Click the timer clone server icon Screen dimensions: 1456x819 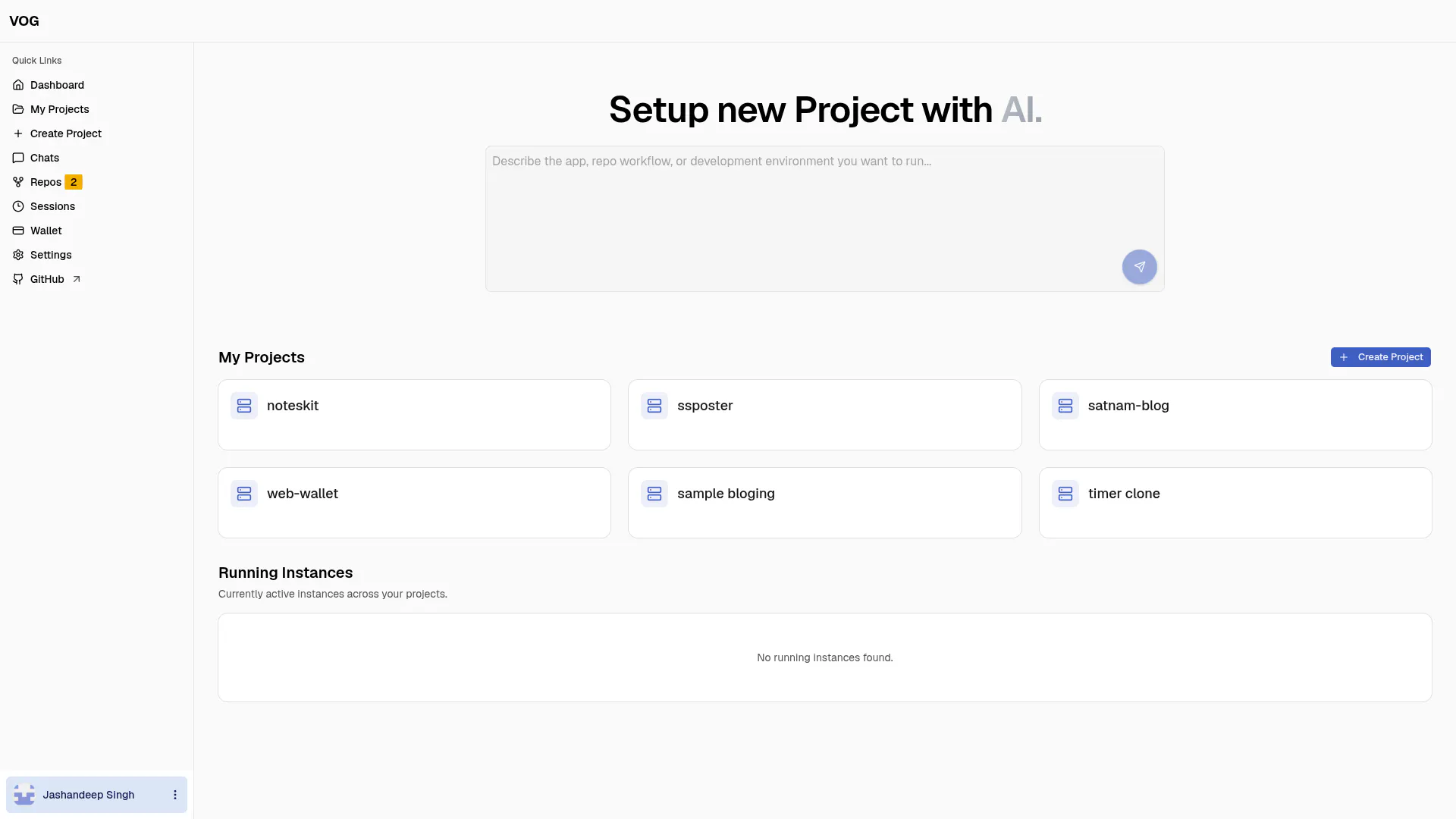(1065, 494)
